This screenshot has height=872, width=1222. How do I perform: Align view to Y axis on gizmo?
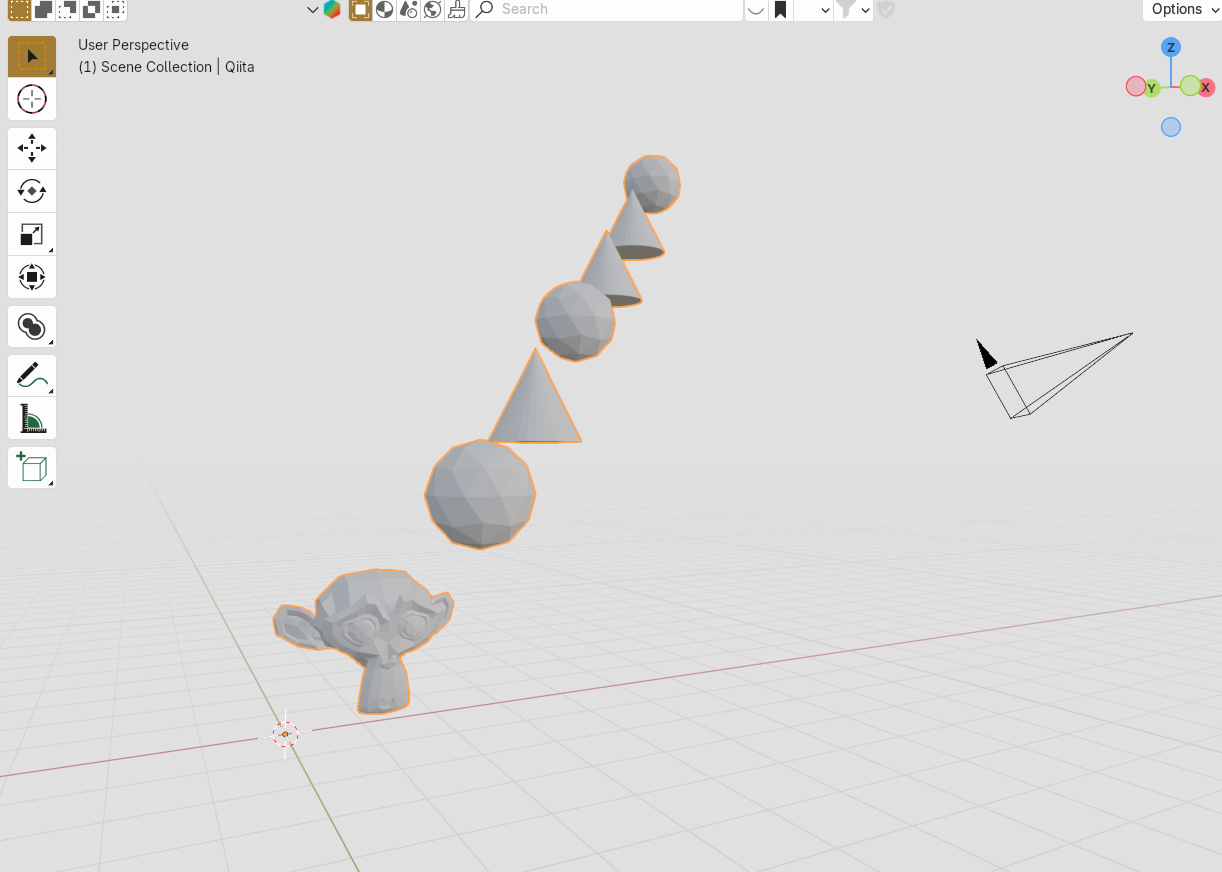(1152, 89)
